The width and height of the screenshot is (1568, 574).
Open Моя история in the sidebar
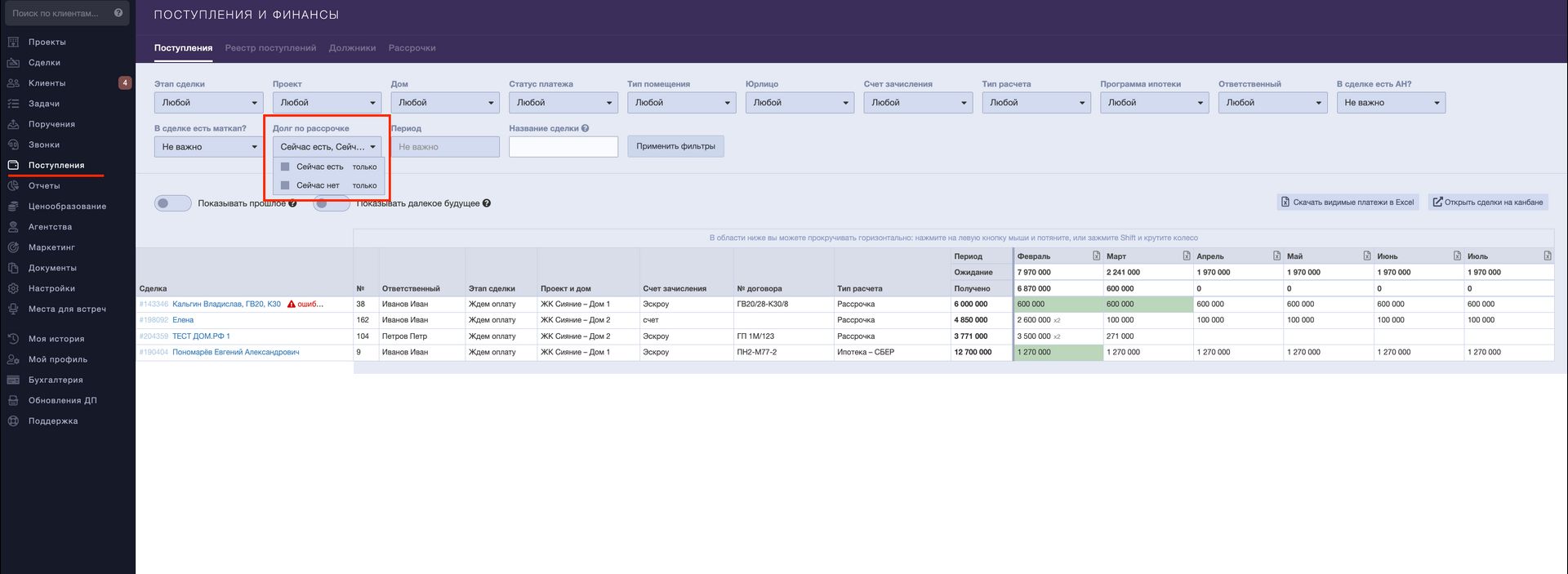pos(56,338)
